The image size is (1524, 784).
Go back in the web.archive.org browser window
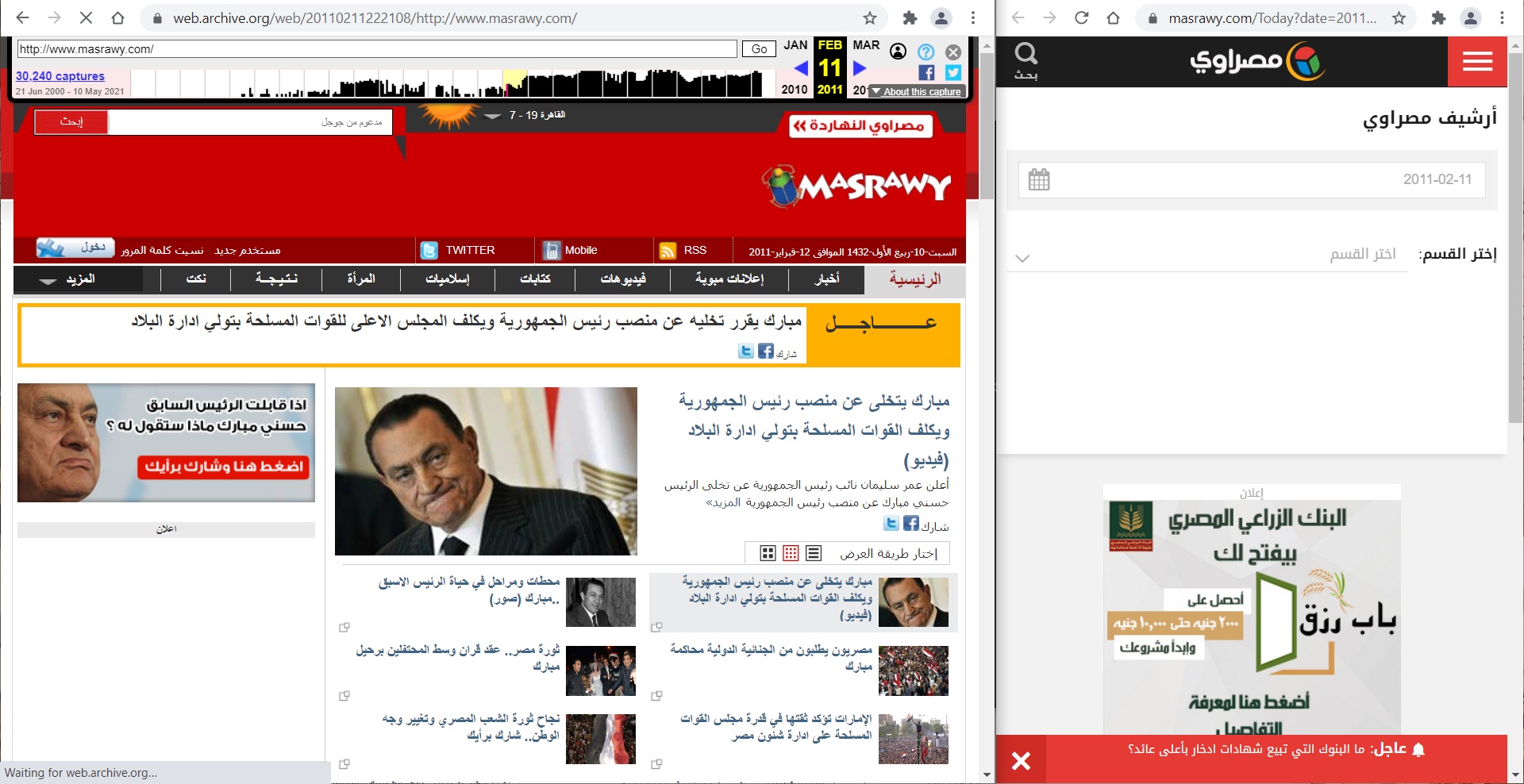[23, 17]
